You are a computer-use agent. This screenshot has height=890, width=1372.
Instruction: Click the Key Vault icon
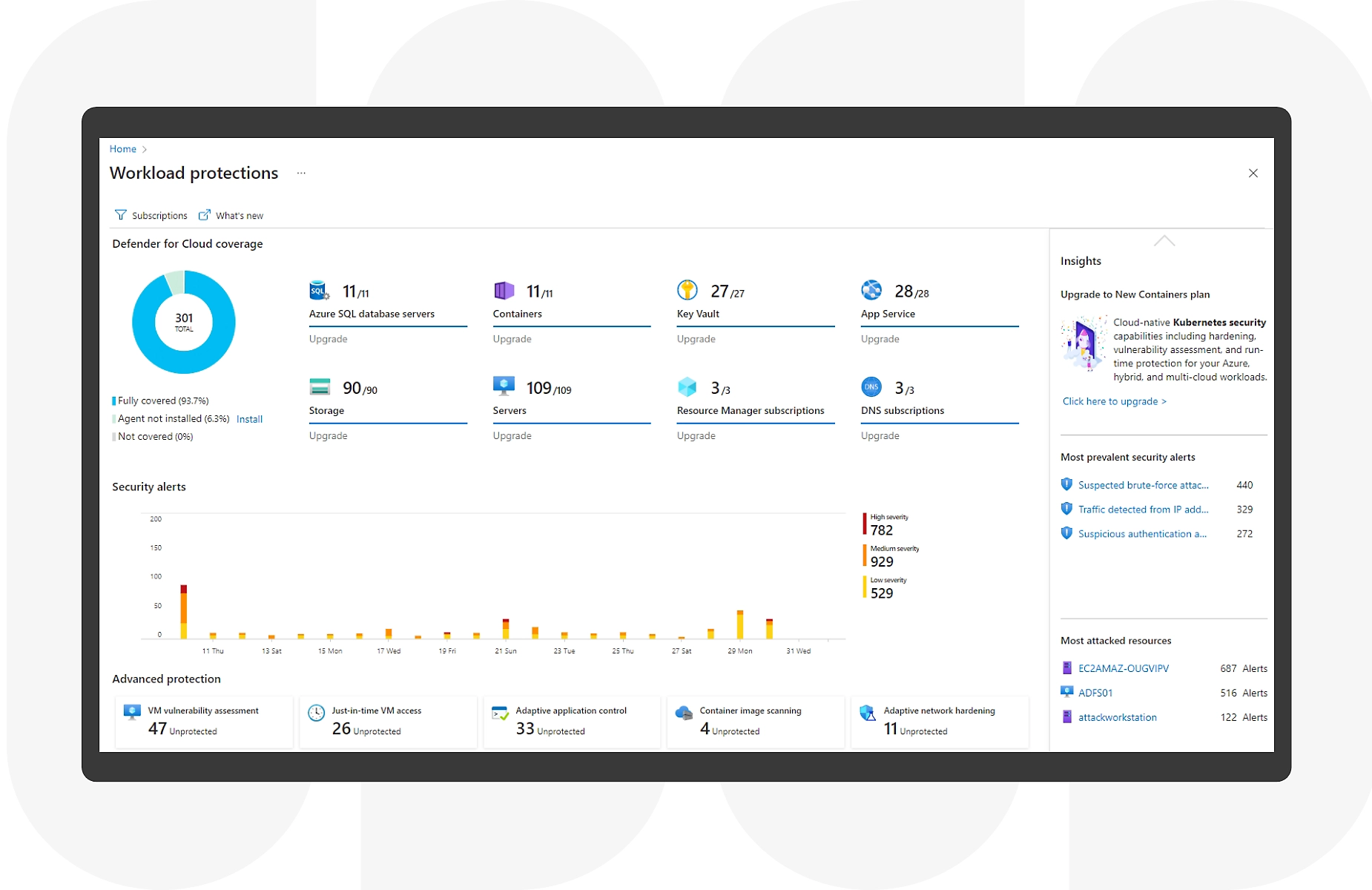[x=687, y=290]
